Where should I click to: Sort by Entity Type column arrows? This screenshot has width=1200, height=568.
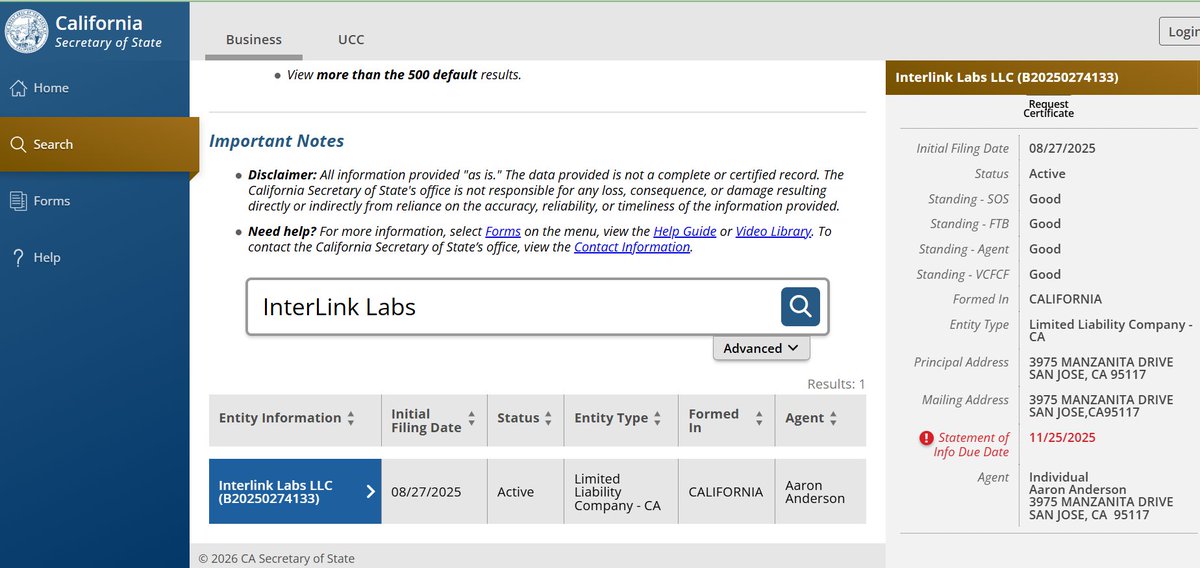(x=657, y=419)
